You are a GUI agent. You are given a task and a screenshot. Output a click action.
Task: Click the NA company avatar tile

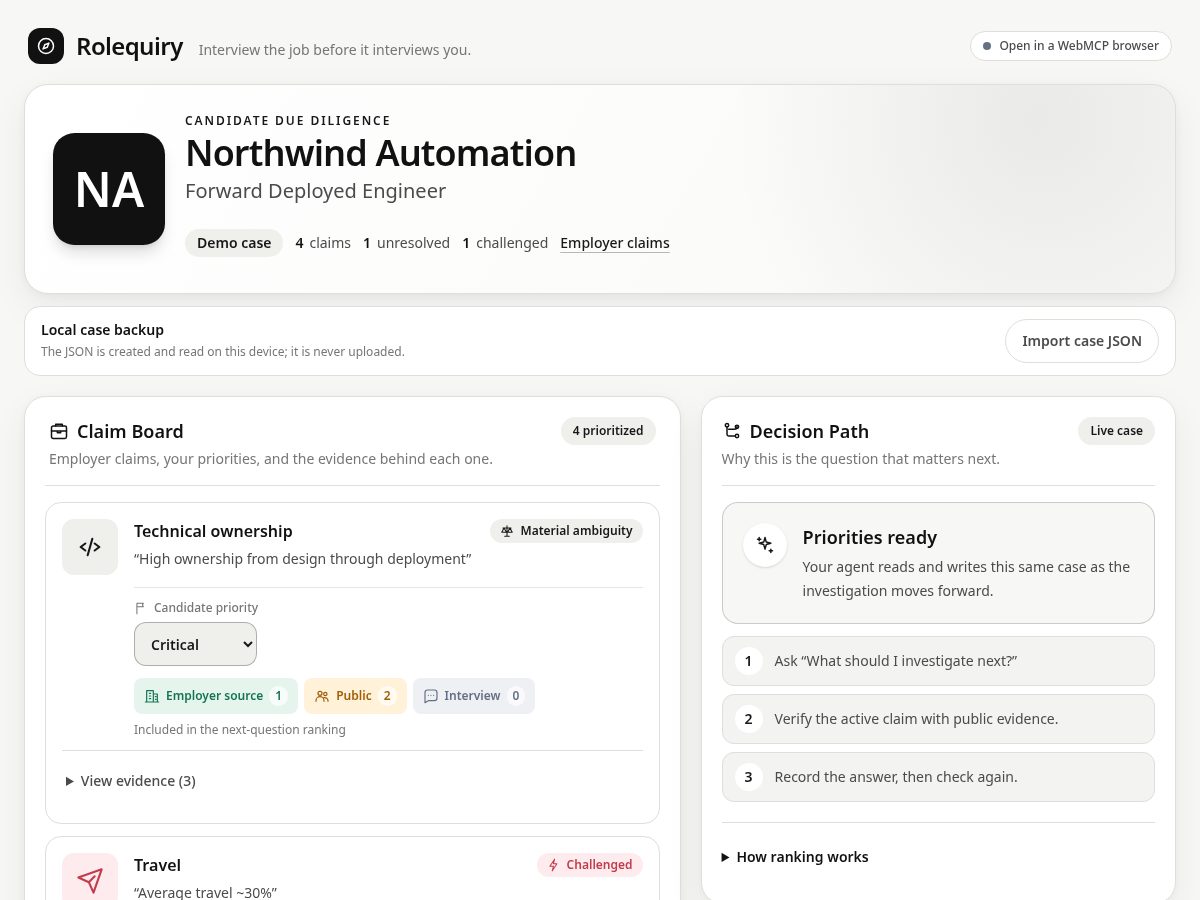109,189
